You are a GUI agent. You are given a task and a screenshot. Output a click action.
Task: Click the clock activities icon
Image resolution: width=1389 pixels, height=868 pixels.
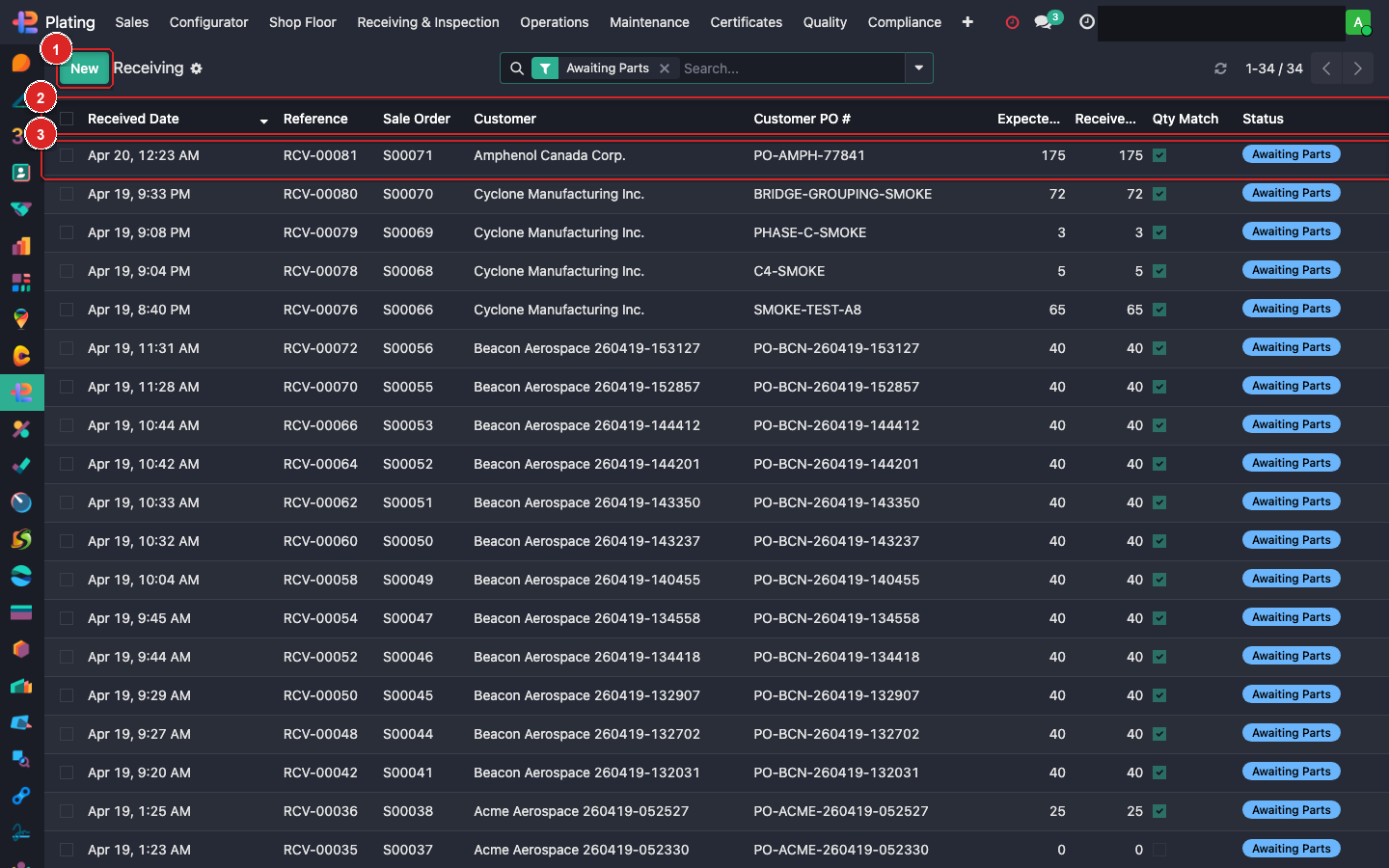click(1087, 22)
